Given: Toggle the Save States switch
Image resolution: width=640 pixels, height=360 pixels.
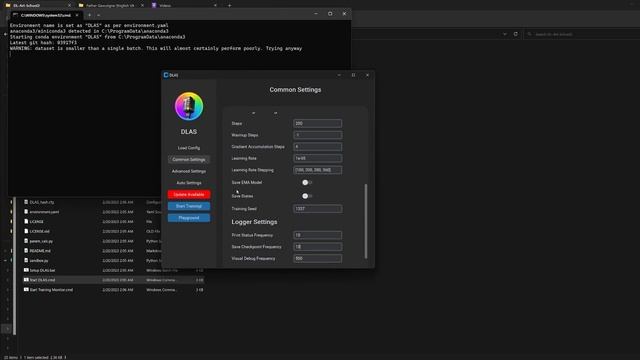Looking at the screenshot, I should [307, 196].
